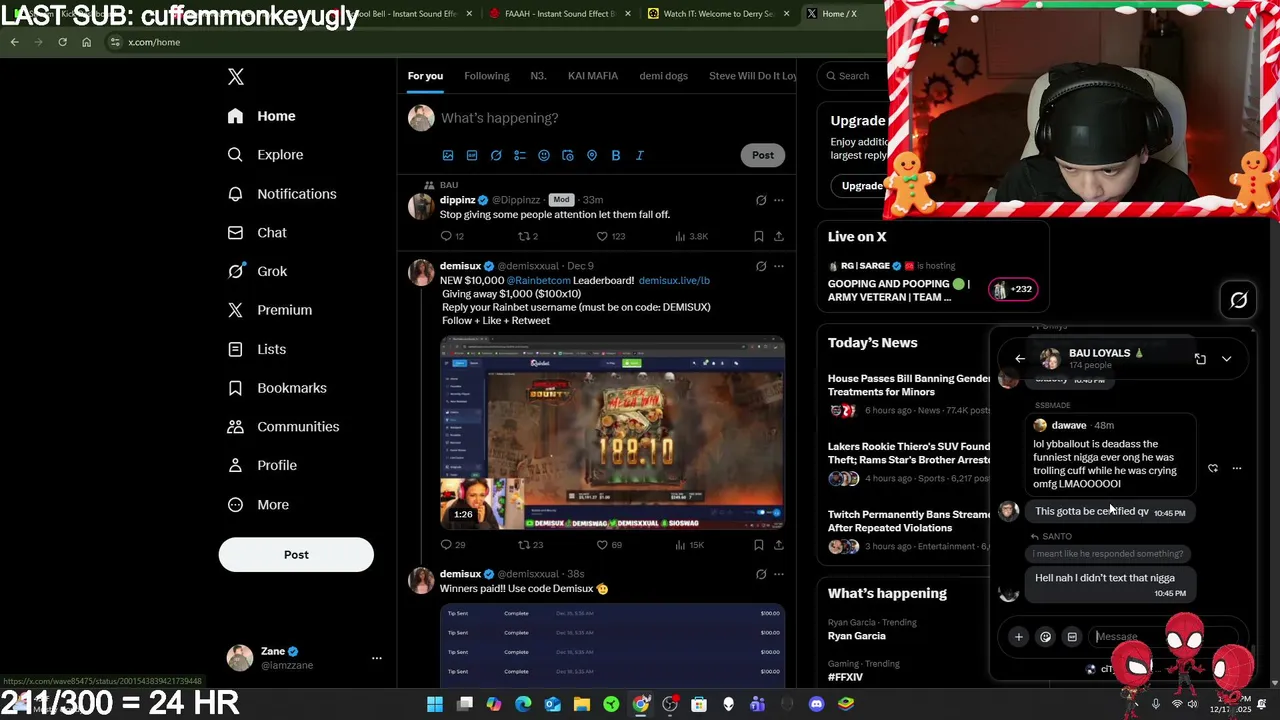
Task: Open account options next to Zane
Action: point(377,658)
